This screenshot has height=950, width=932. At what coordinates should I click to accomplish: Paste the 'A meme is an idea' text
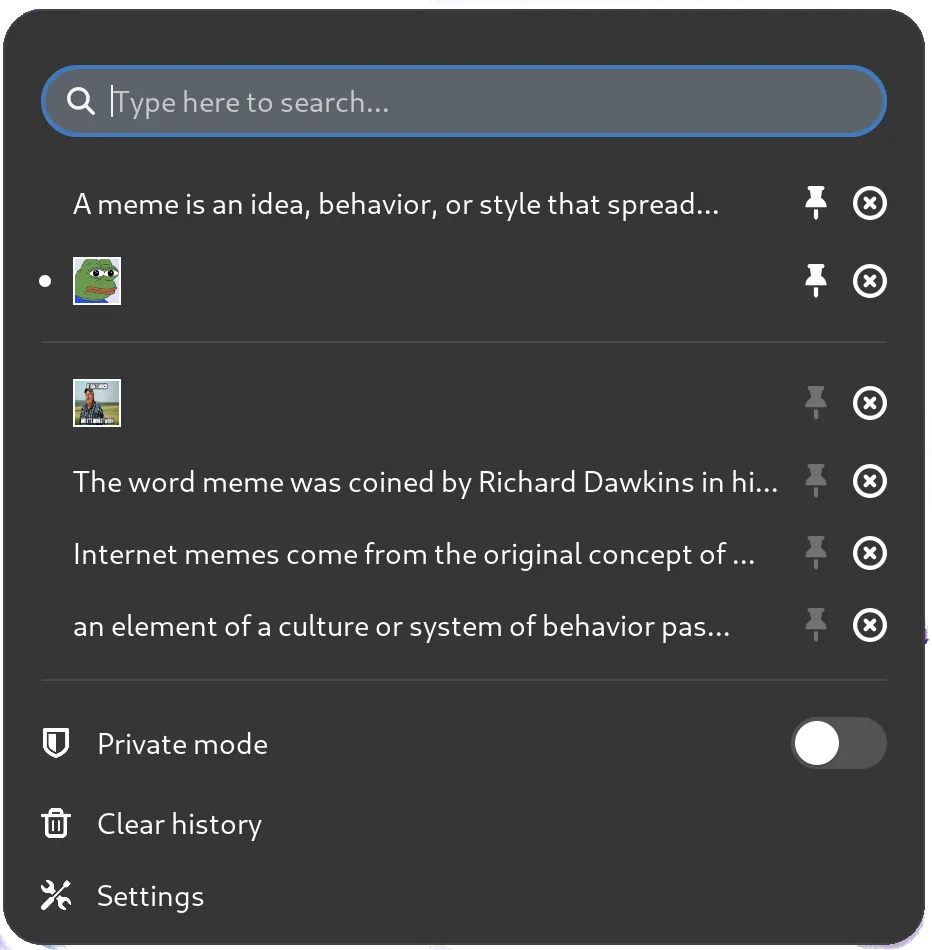click(x=395, y=204)
